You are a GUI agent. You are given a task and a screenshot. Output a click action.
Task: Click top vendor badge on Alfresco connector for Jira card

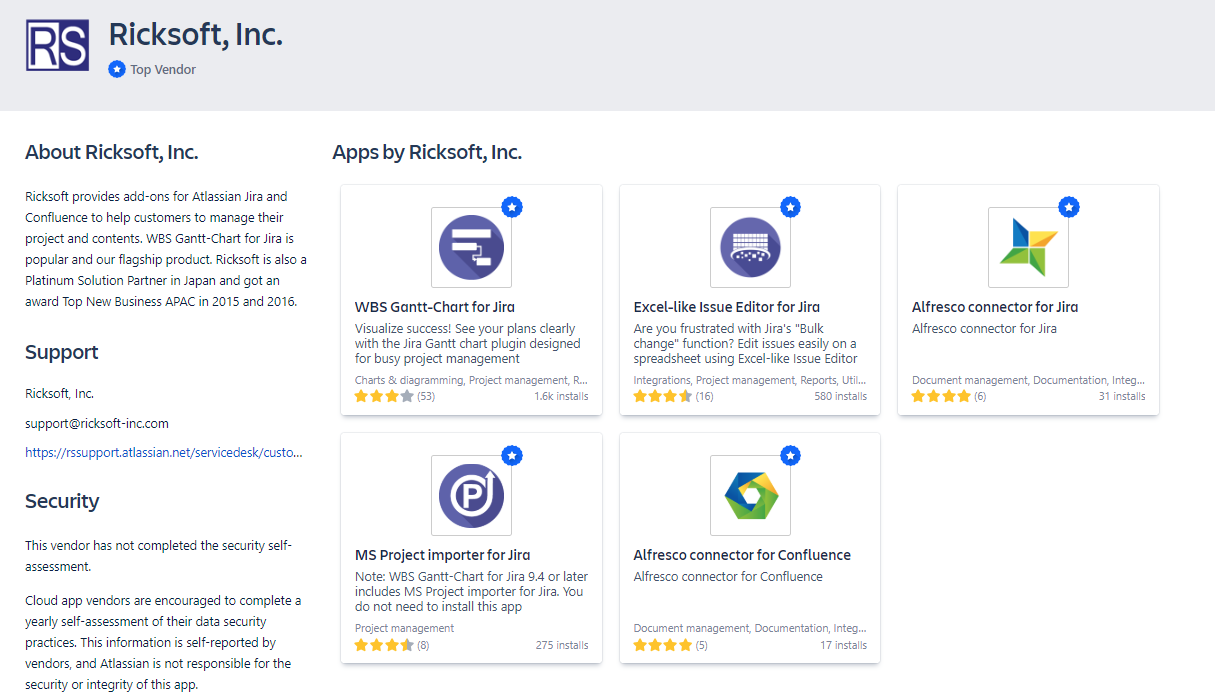tap(1069, 207)
